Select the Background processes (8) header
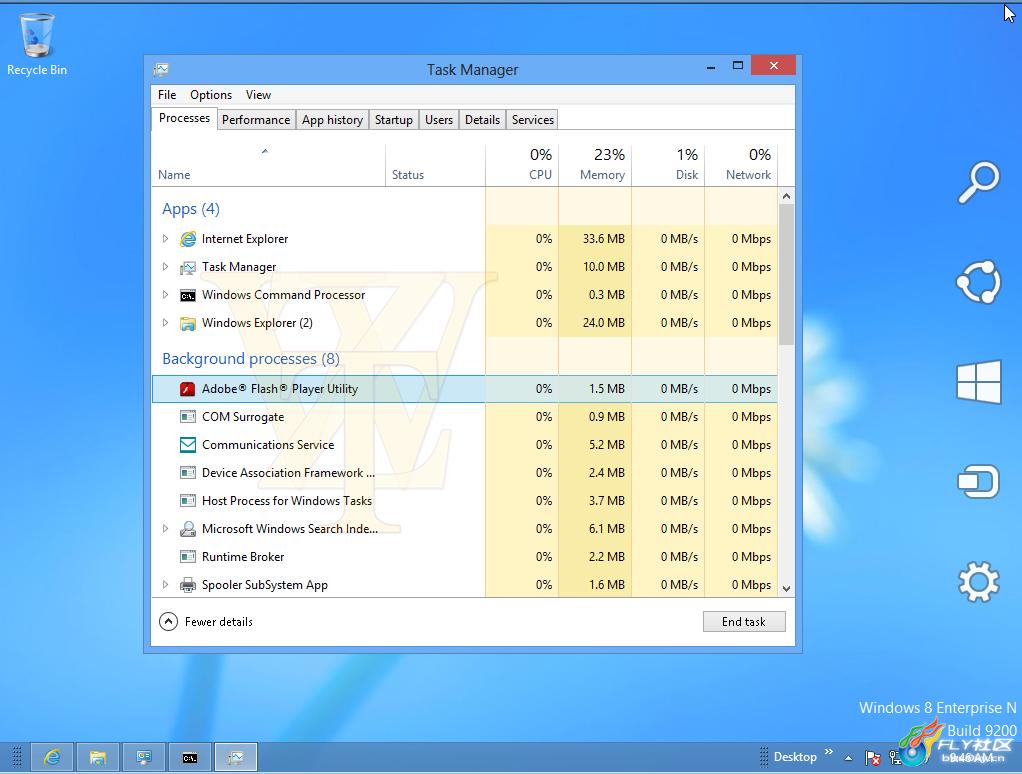Viewport: 1022px width, 774px height. (251, 359)
